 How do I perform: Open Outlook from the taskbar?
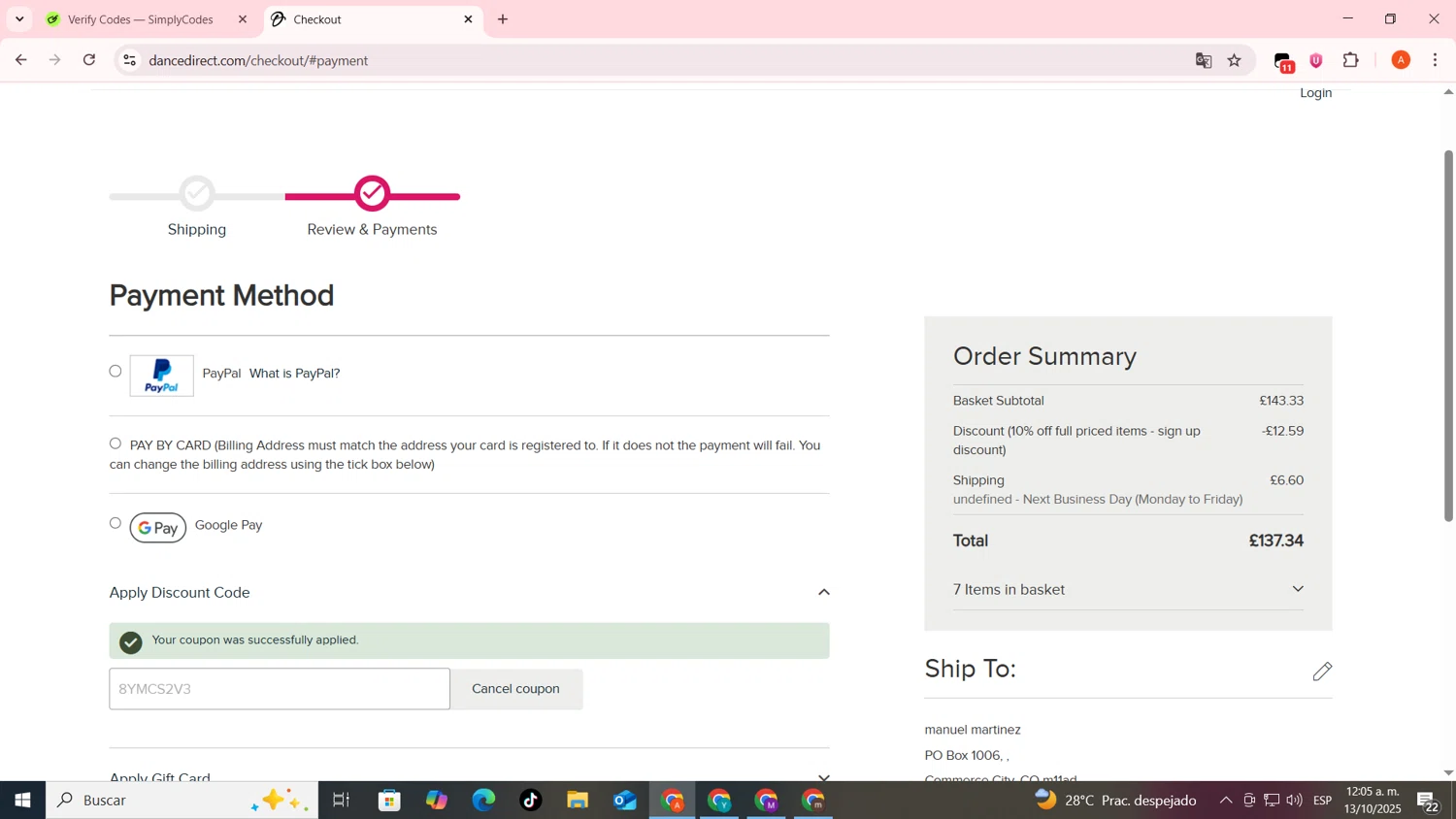pos(625,801)
